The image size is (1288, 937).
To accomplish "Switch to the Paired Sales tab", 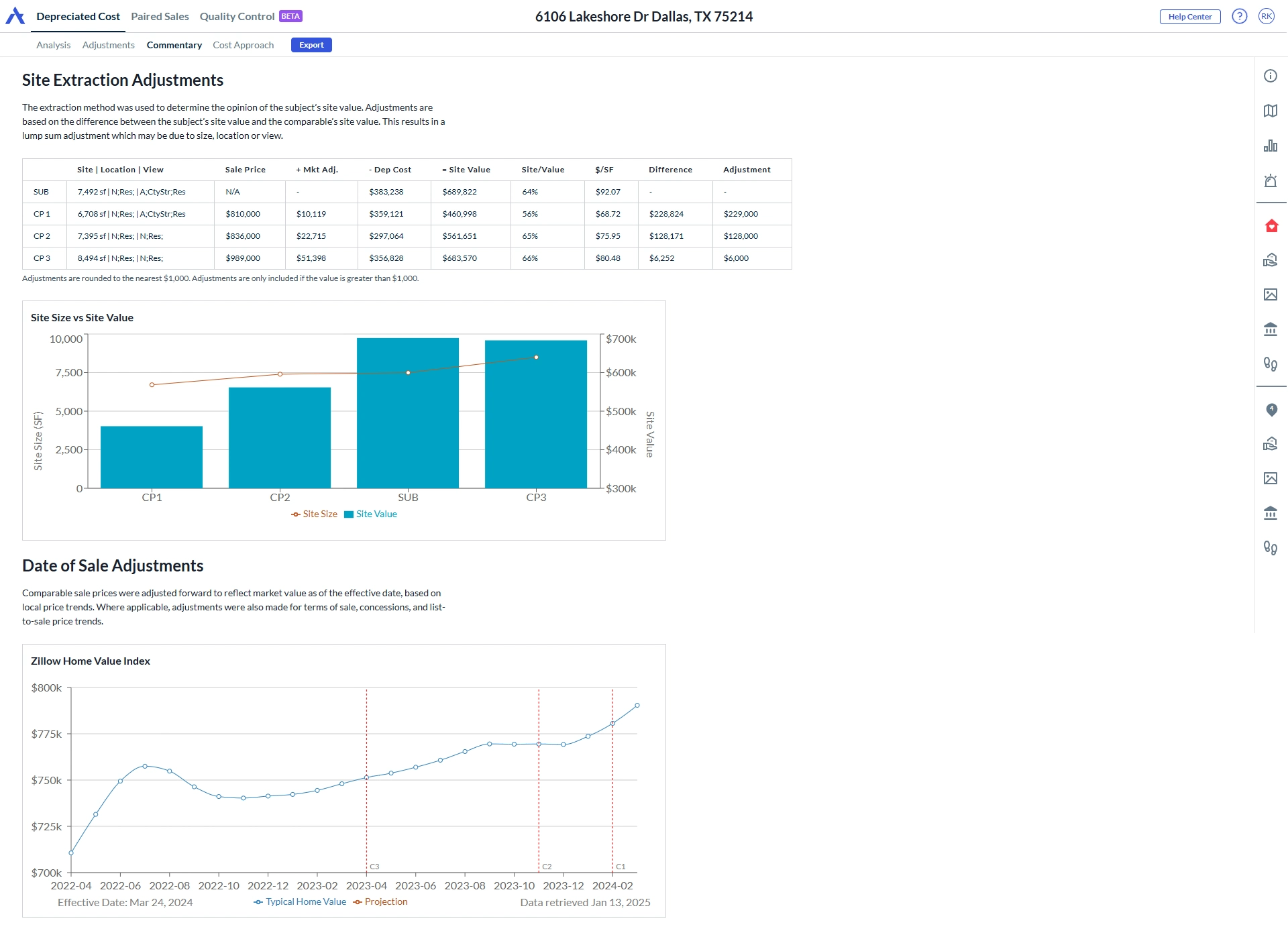I will pos(160,16).
